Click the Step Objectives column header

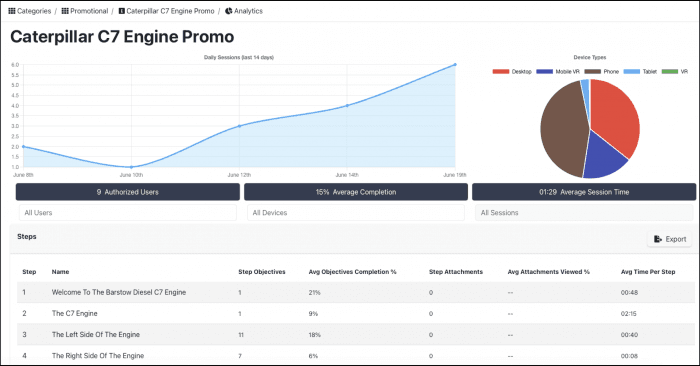(262, 272)
